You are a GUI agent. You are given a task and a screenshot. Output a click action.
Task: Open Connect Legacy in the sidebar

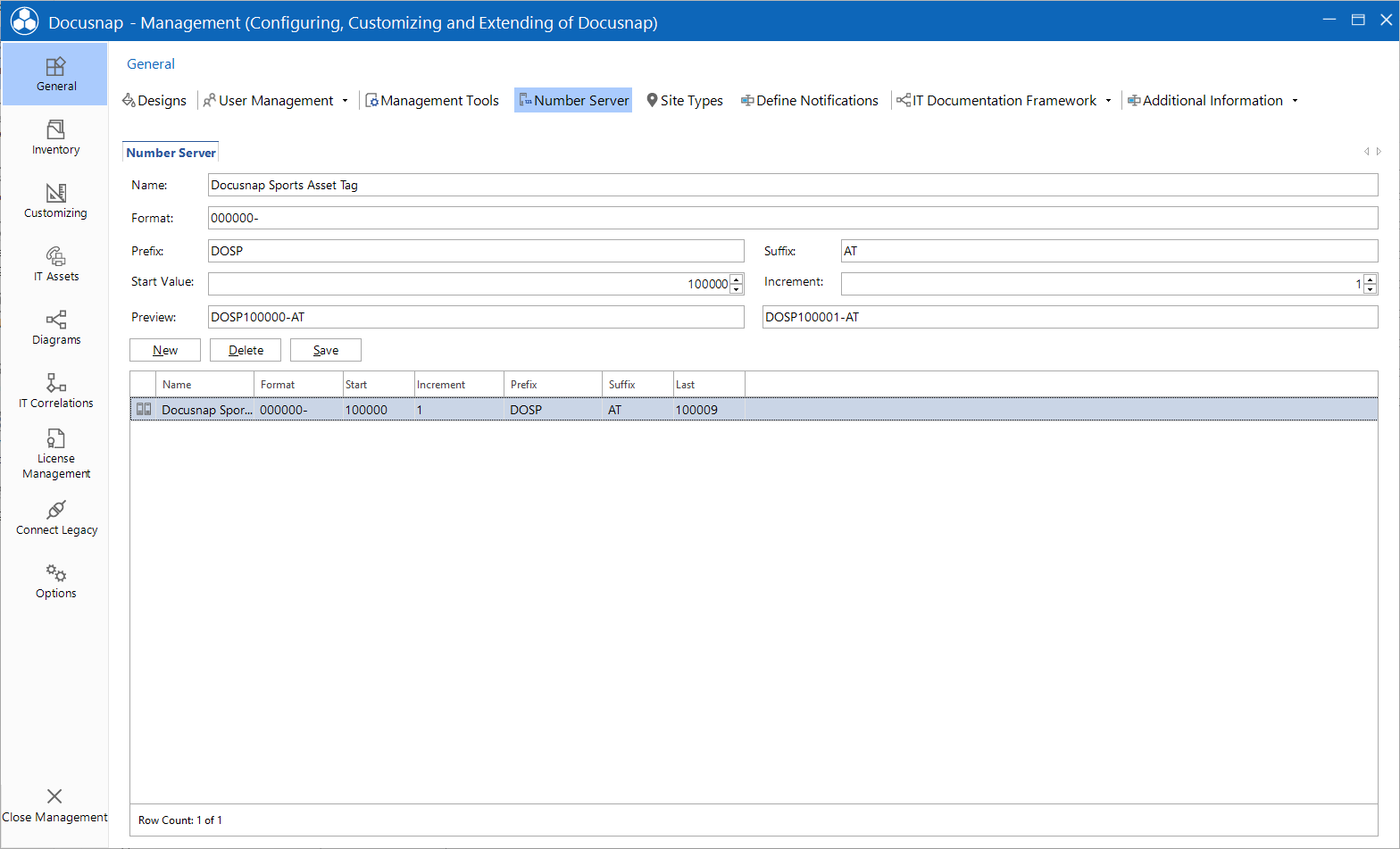pos(55,518)
